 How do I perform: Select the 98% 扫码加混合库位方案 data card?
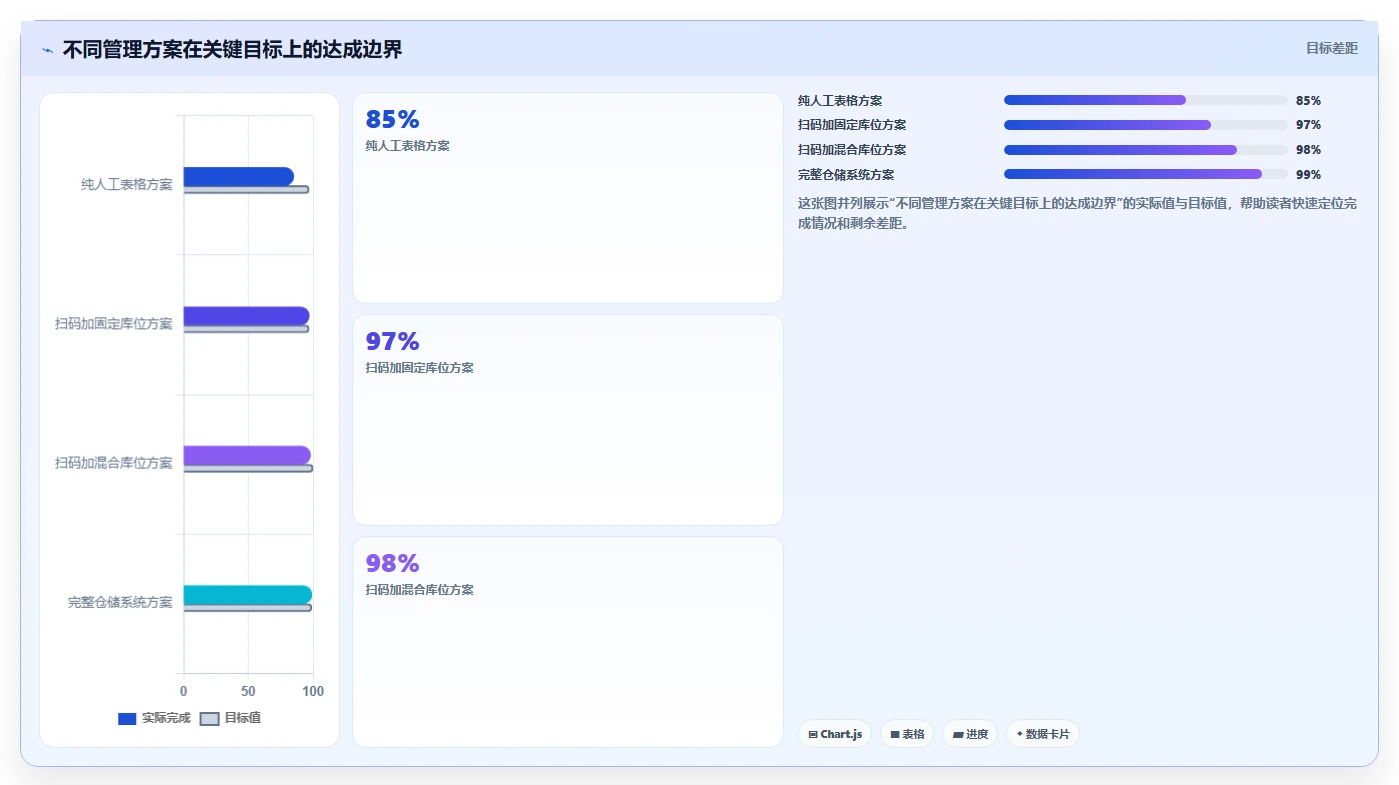pos(568,642)
